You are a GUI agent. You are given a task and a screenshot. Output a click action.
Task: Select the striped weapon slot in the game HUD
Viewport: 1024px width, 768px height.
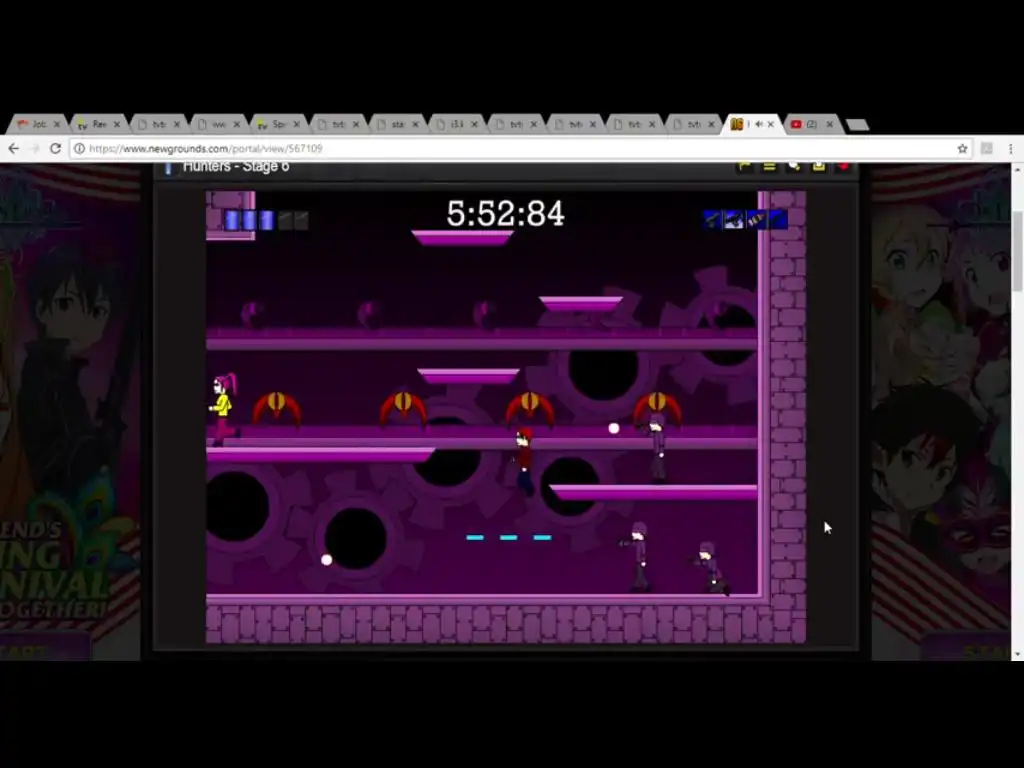[x=756, y=220]
